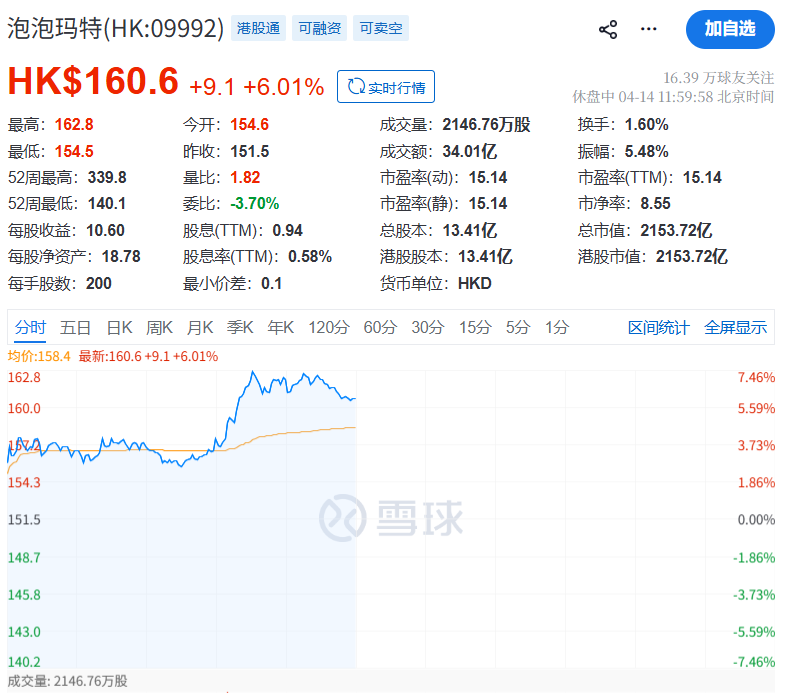Click the 港股通 tag
Image resolution: width=786 pixels, height=693 pixels.
[x=258, y=28]
